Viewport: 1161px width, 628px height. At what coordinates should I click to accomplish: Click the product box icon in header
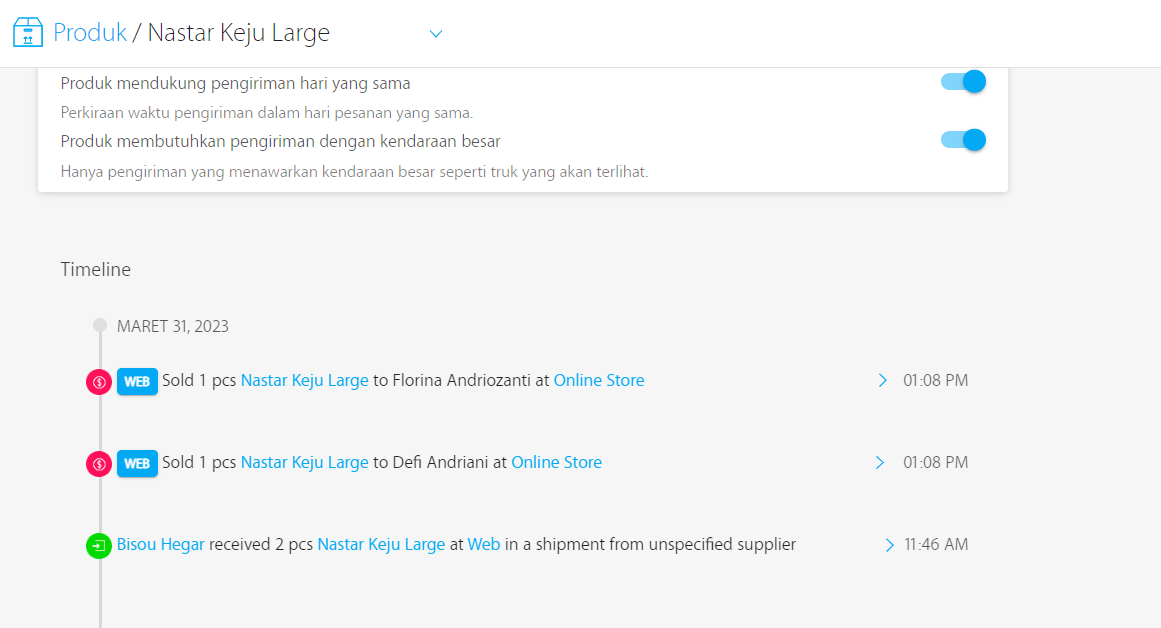click(x=28, y=33)
